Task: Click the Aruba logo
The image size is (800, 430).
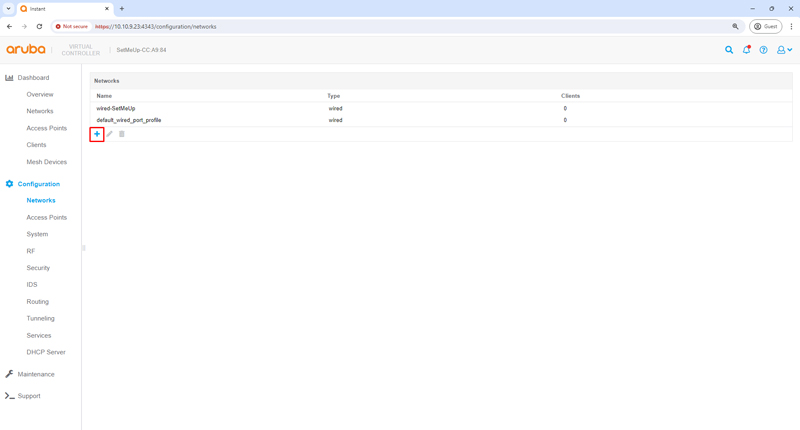Action: pos(26,49)
